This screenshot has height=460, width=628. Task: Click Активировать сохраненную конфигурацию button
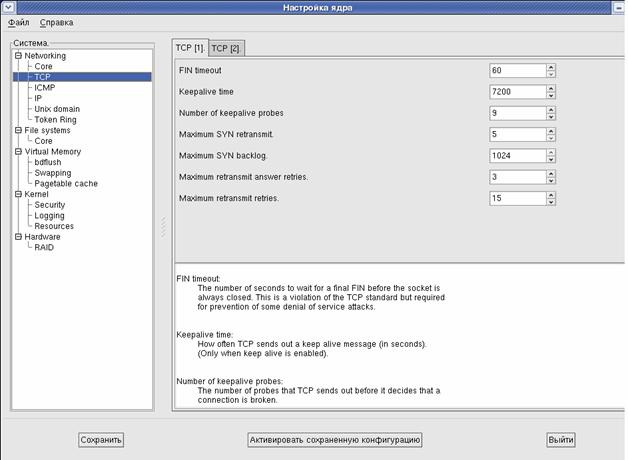(x=335, y=440)
